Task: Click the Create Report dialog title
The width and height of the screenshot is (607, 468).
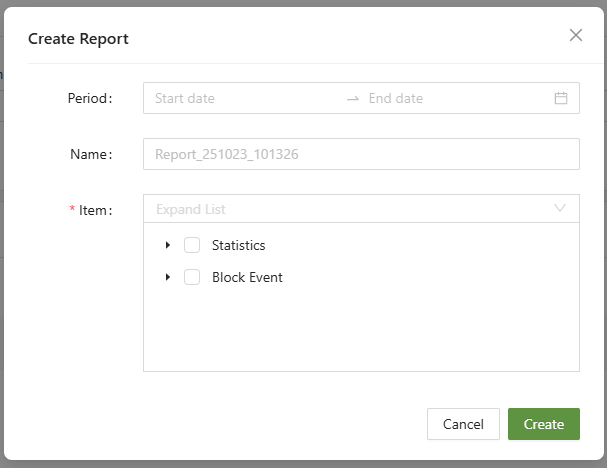Action: coord(78,38)
